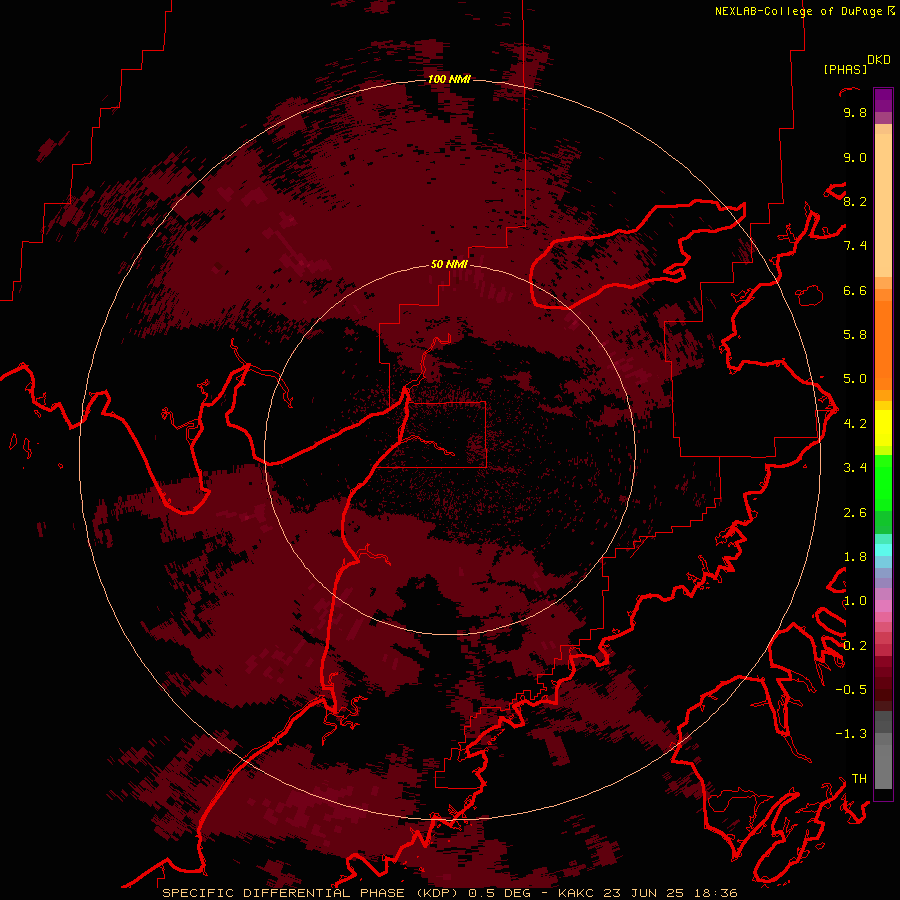Pick the cyan segment of the color bar
Viewport: 900px width, 900px height.
coord(883,550)
